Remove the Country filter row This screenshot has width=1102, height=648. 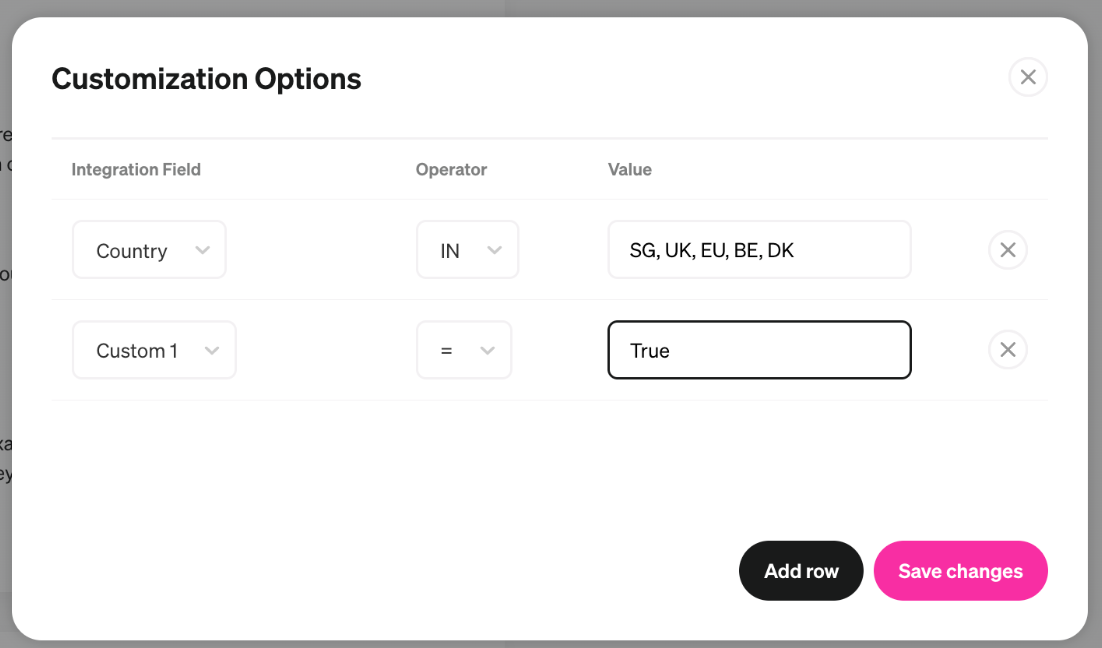[1007, 250]
